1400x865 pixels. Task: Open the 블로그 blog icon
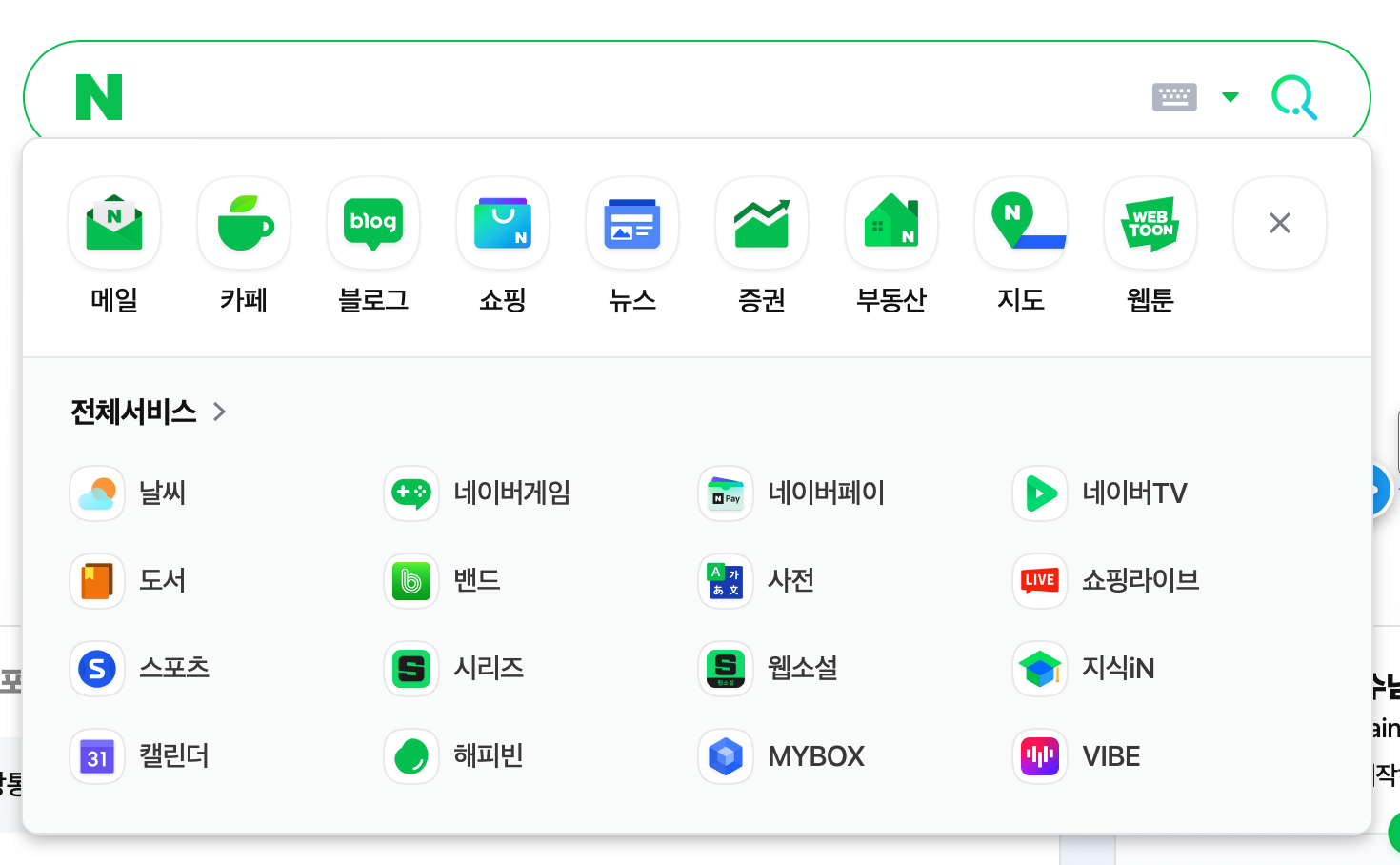(x=373, y=223)
